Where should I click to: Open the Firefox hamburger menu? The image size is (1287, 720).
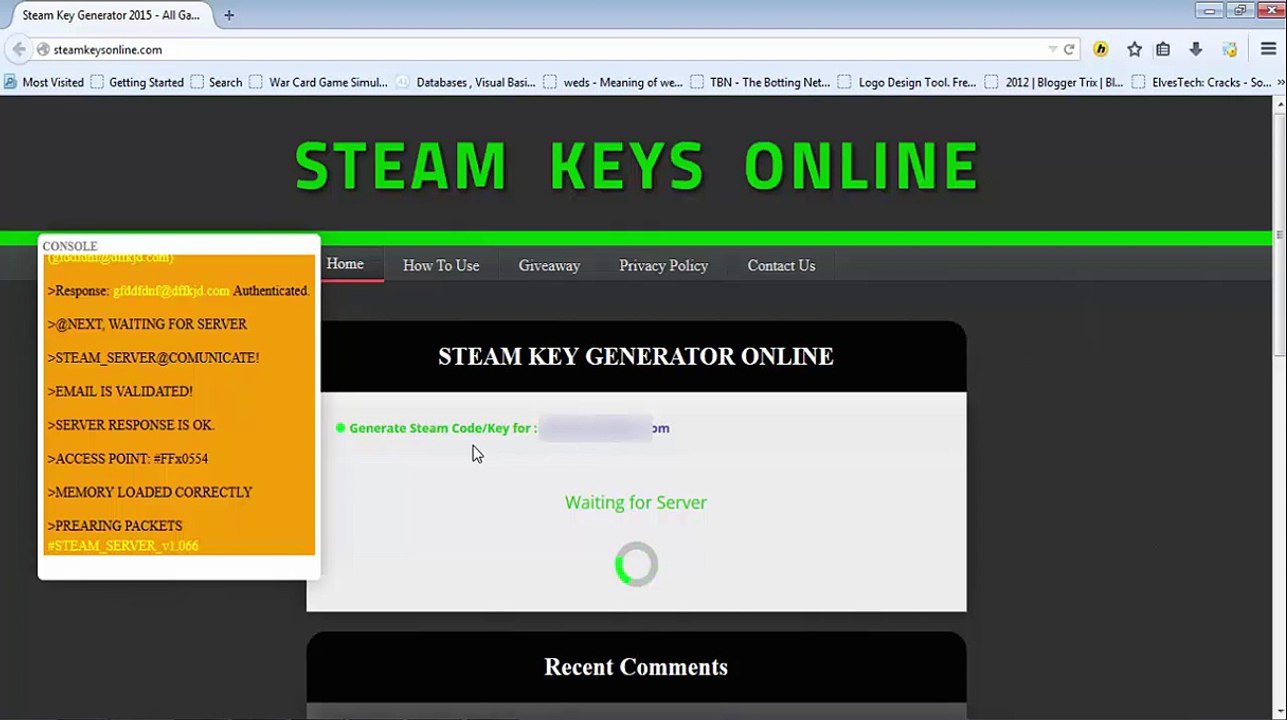pos(1268,49)
